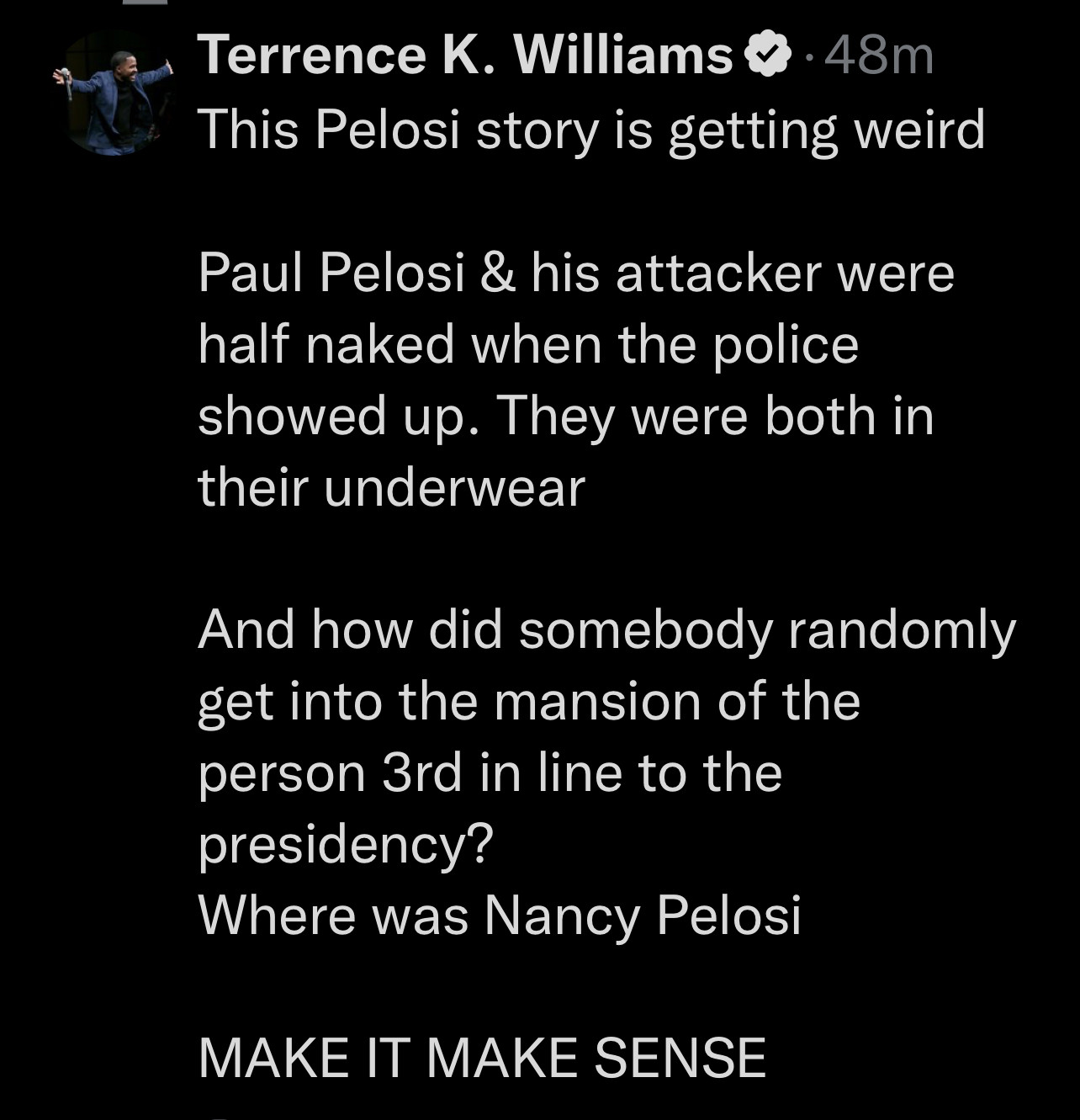
Task: Click the line "person 3rd in line to the"
Action: tap(490, 772)
